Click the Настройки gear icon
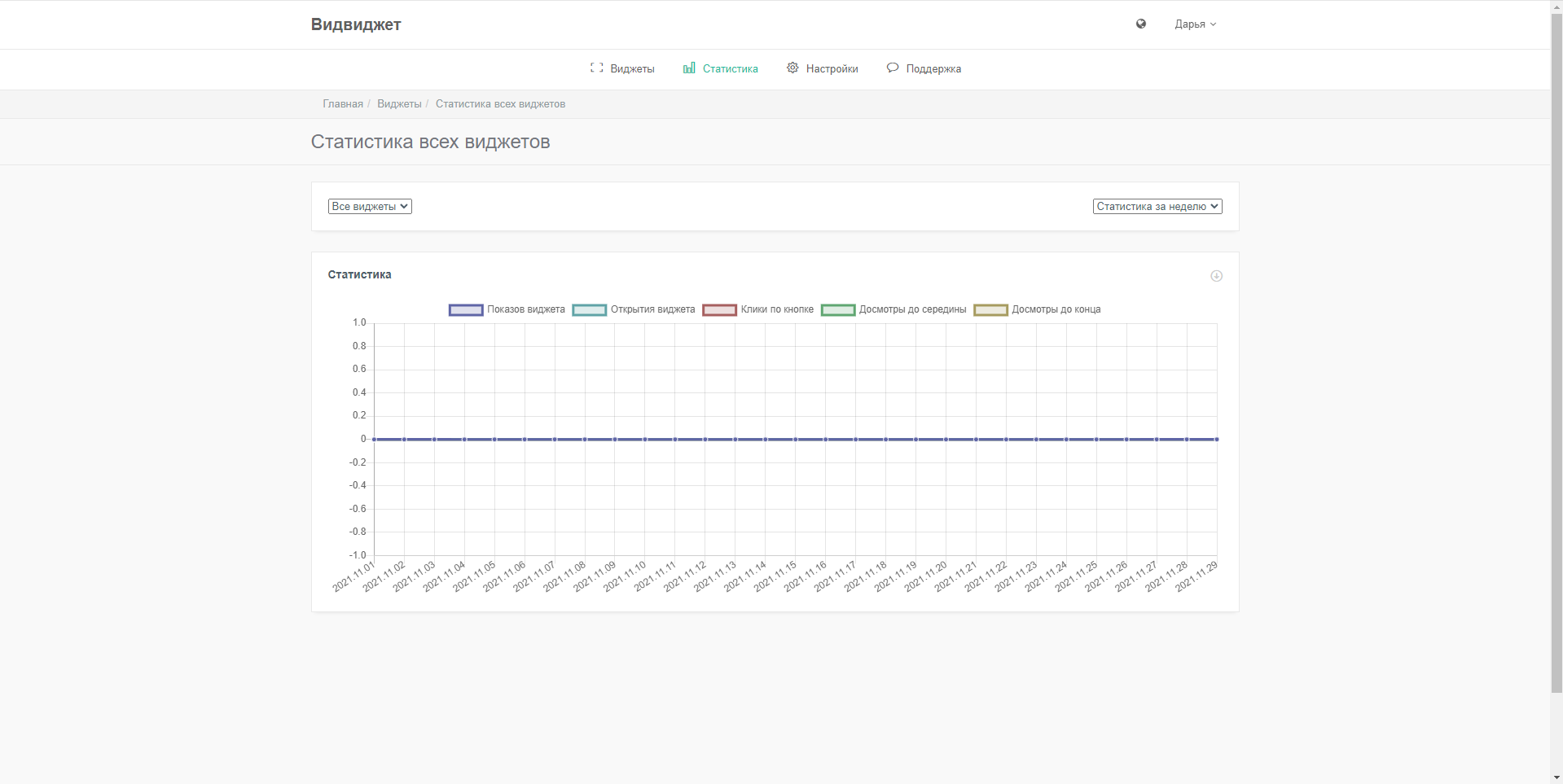 (x=792, y=68)
